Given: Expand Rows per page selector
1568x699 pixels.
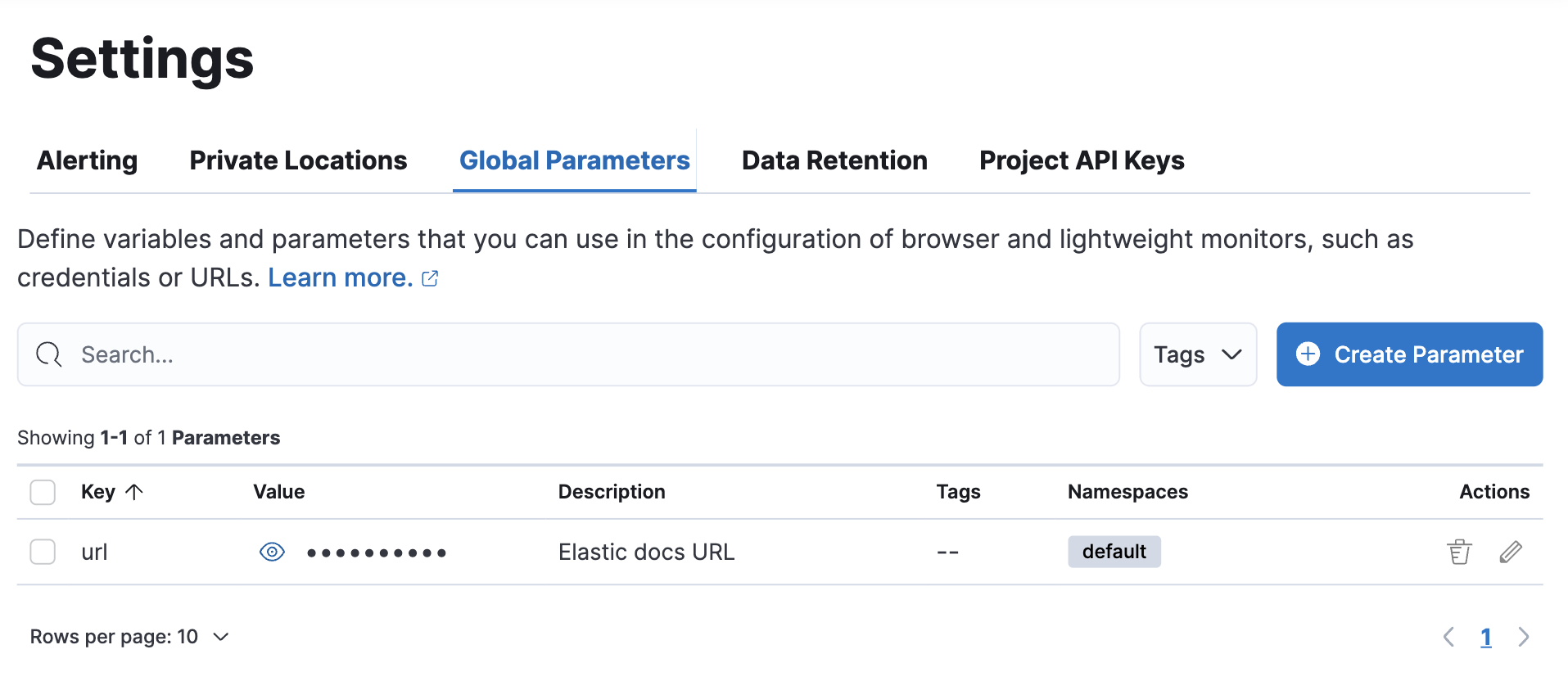Looking at the screenshot, I should (129, 637).
